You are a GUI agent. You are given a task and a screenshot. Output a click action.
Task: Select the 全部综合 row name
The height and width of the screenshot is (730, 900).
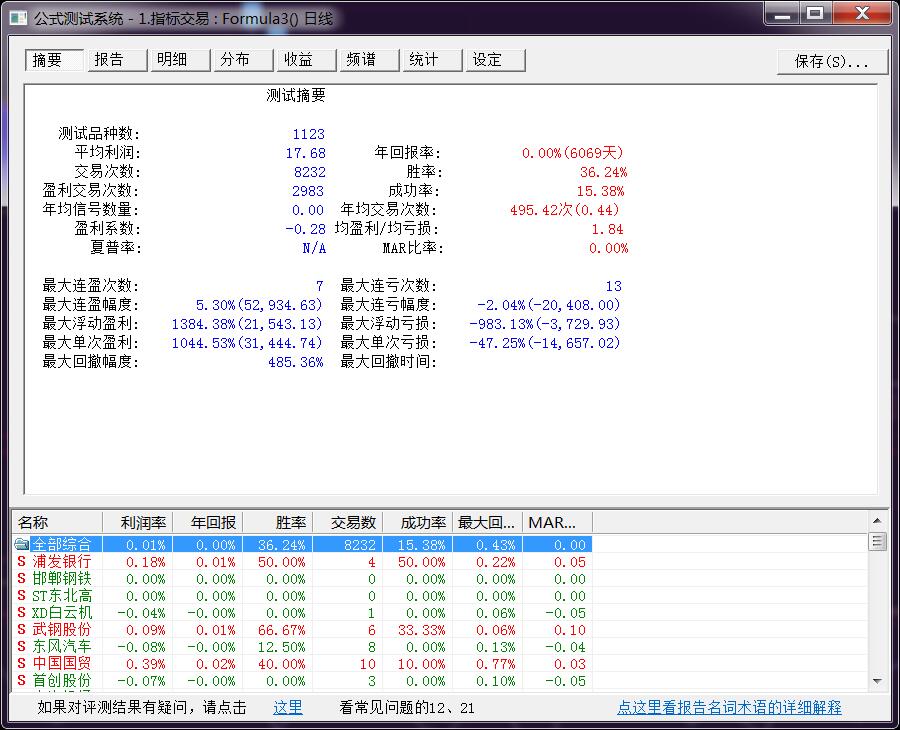[x=61, y=544]
